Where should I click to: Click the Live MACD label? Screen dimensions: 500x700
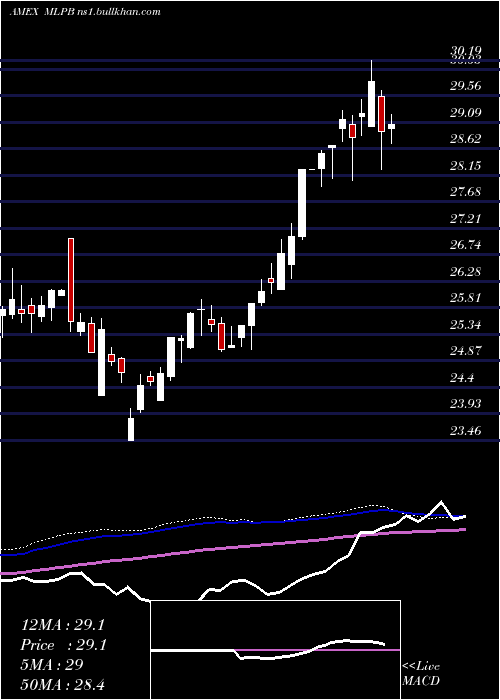421,674
